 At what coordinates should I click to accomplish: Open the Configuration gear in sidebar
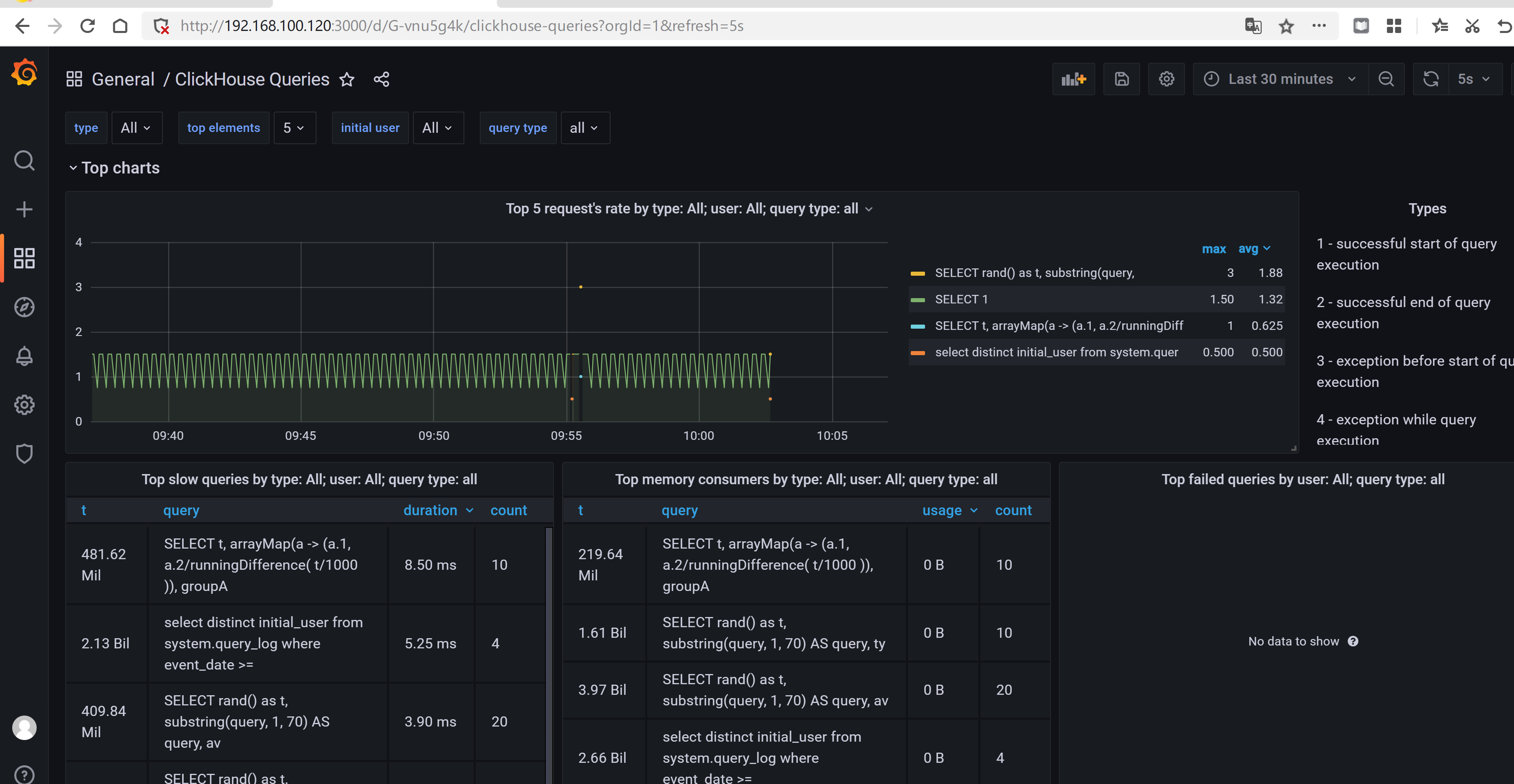point(24,404)
